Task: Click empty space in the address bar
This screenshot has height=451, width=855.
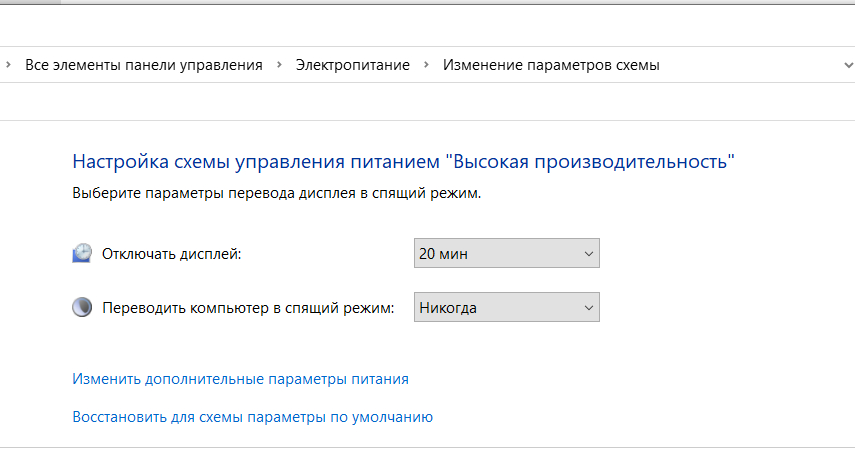Action: tap(750, 65)
